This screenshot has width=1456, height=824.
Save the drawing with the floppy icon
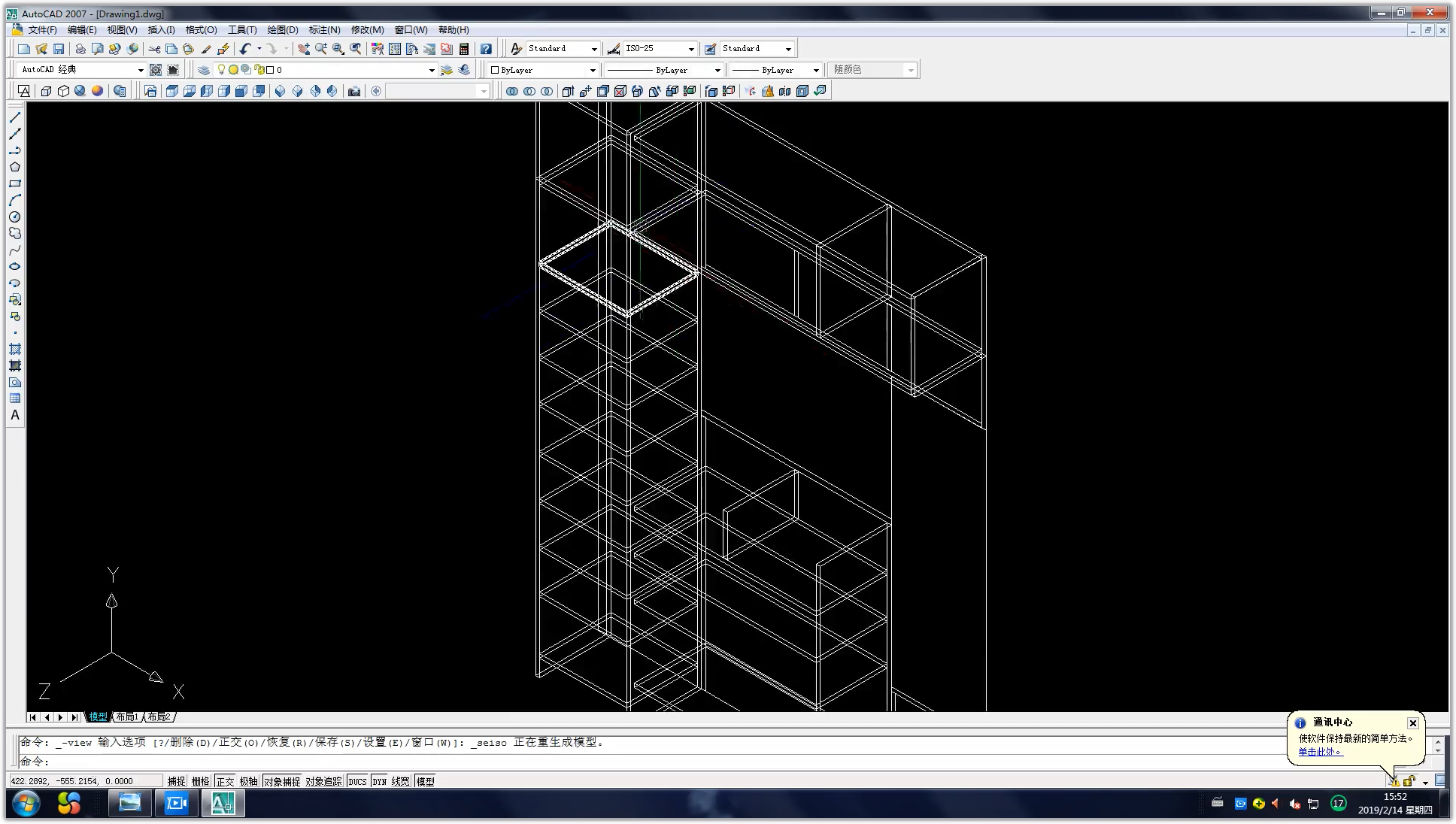[x=59, y=49]
